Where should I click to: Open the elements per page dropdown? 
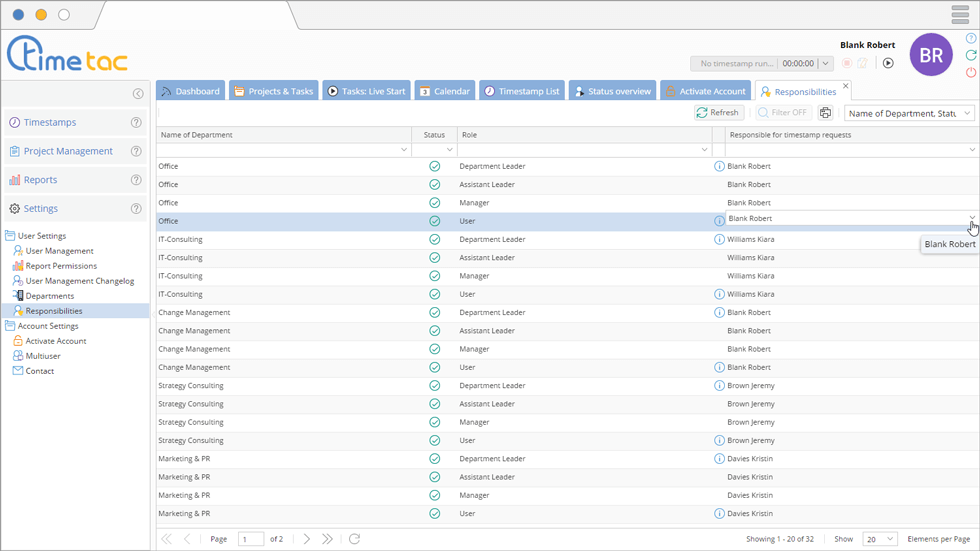pyautogui.click(x=880, y=539)
